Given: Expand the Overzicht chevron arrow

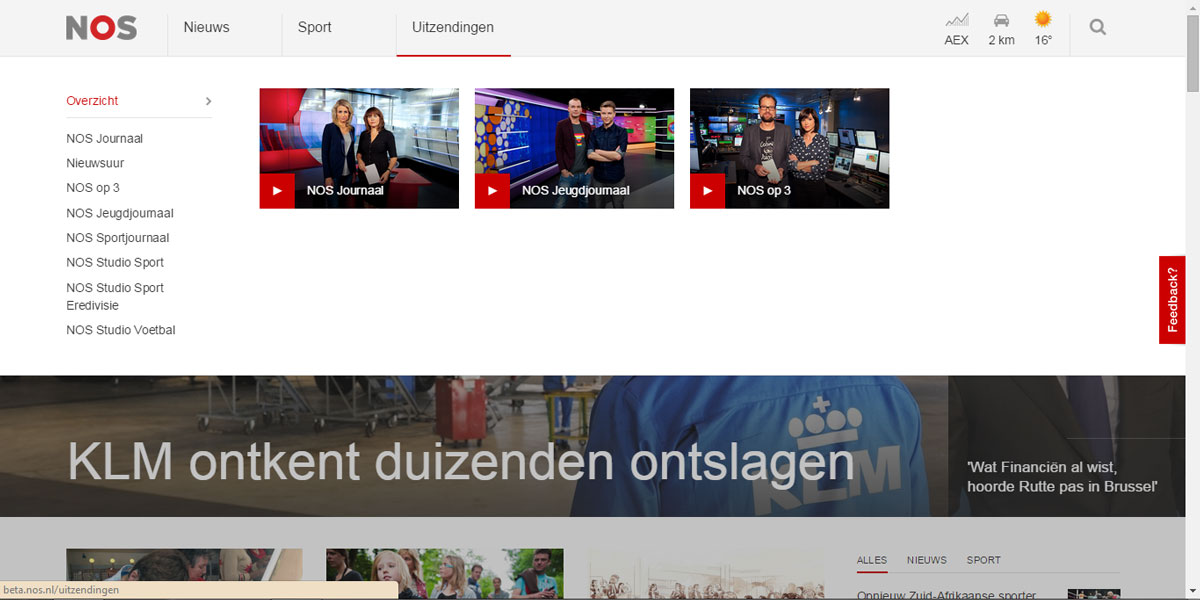Looking at the screenshot, I should [x=208, y=101].
